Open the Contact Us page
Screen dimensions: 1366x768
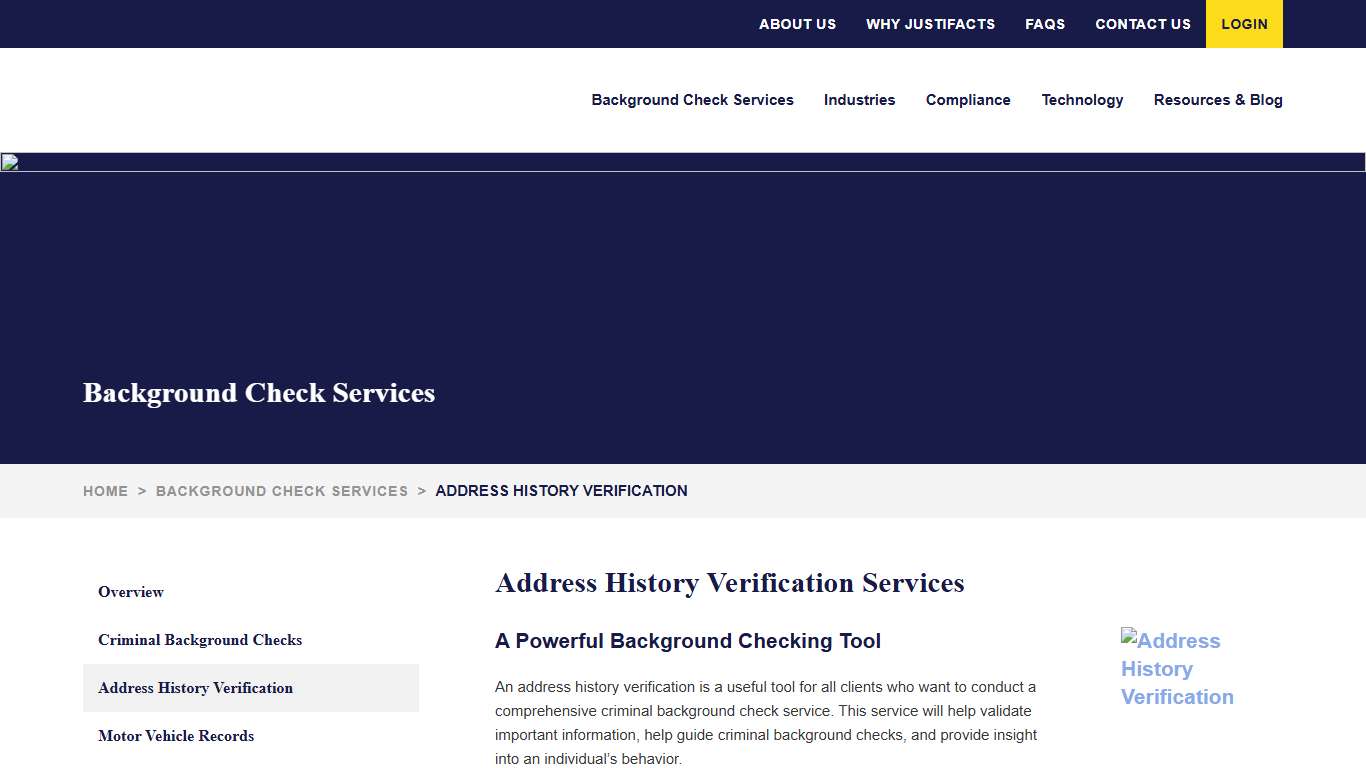point(1142,24)
